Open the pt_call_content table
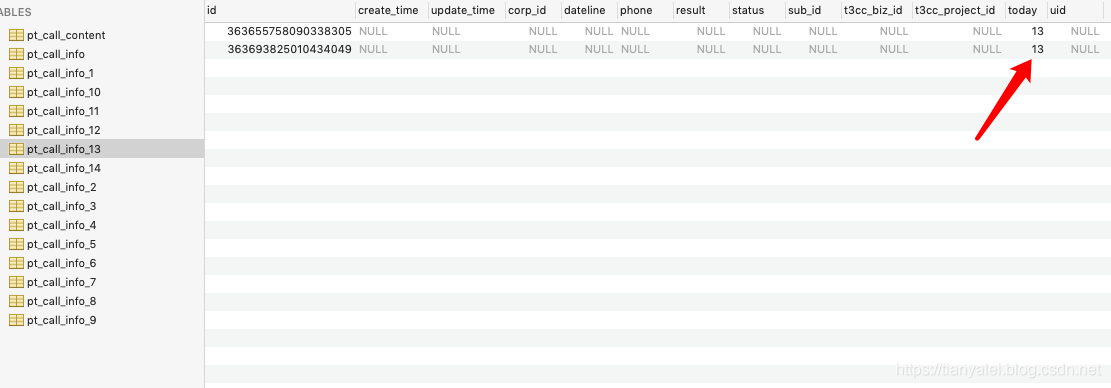 coord(67,35)
